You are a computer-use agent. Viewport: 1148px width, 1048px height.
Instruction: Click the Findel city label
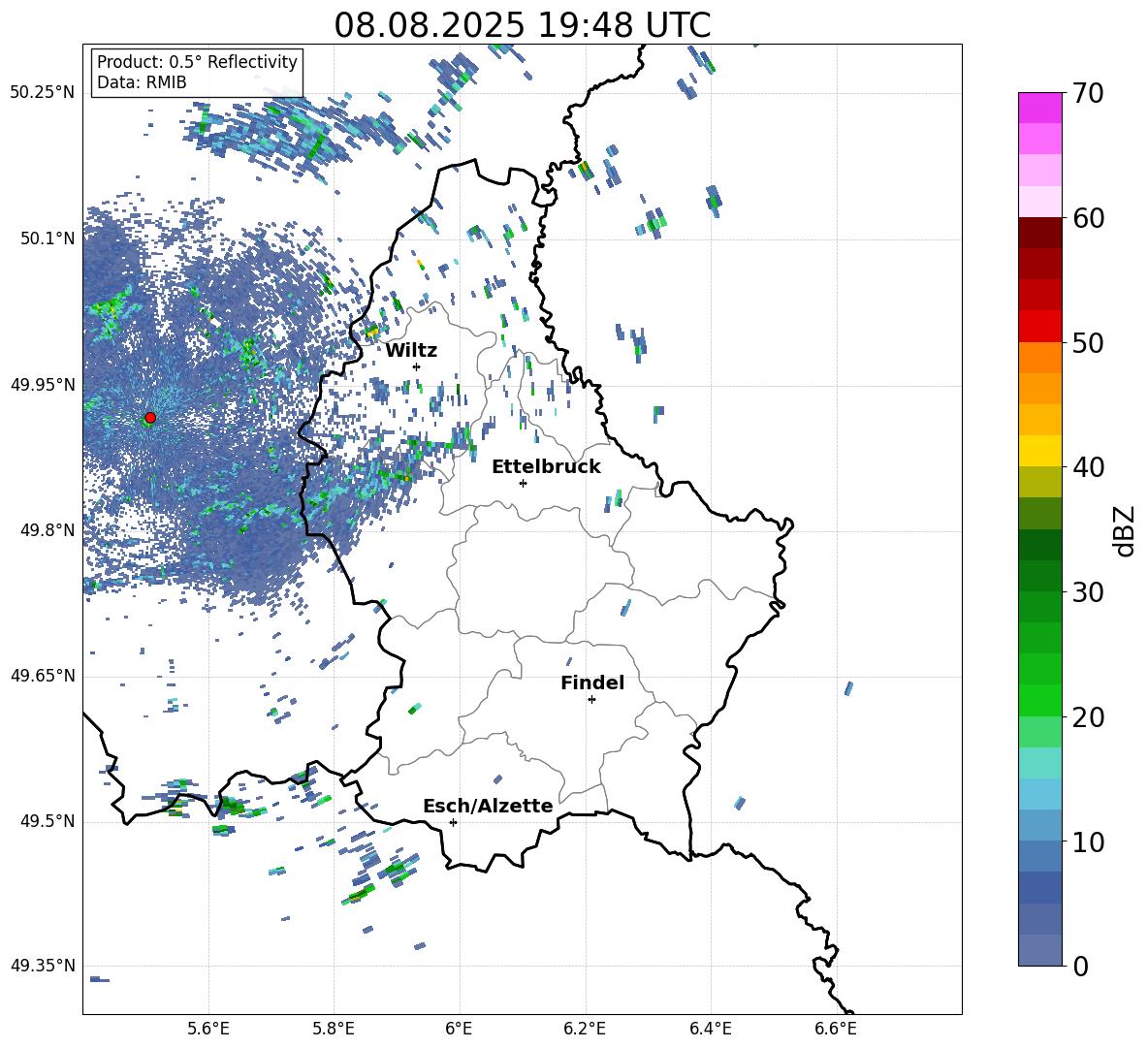click(x=592, y=683)
